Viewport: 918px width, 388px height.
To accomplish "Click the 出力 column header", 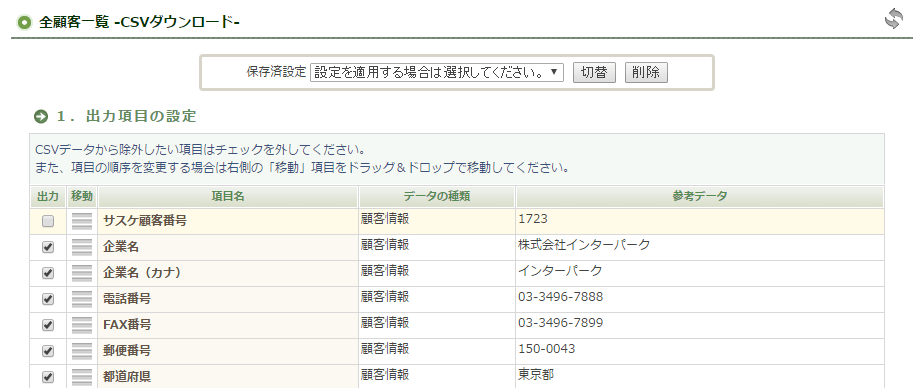I will tap(48, 197).
